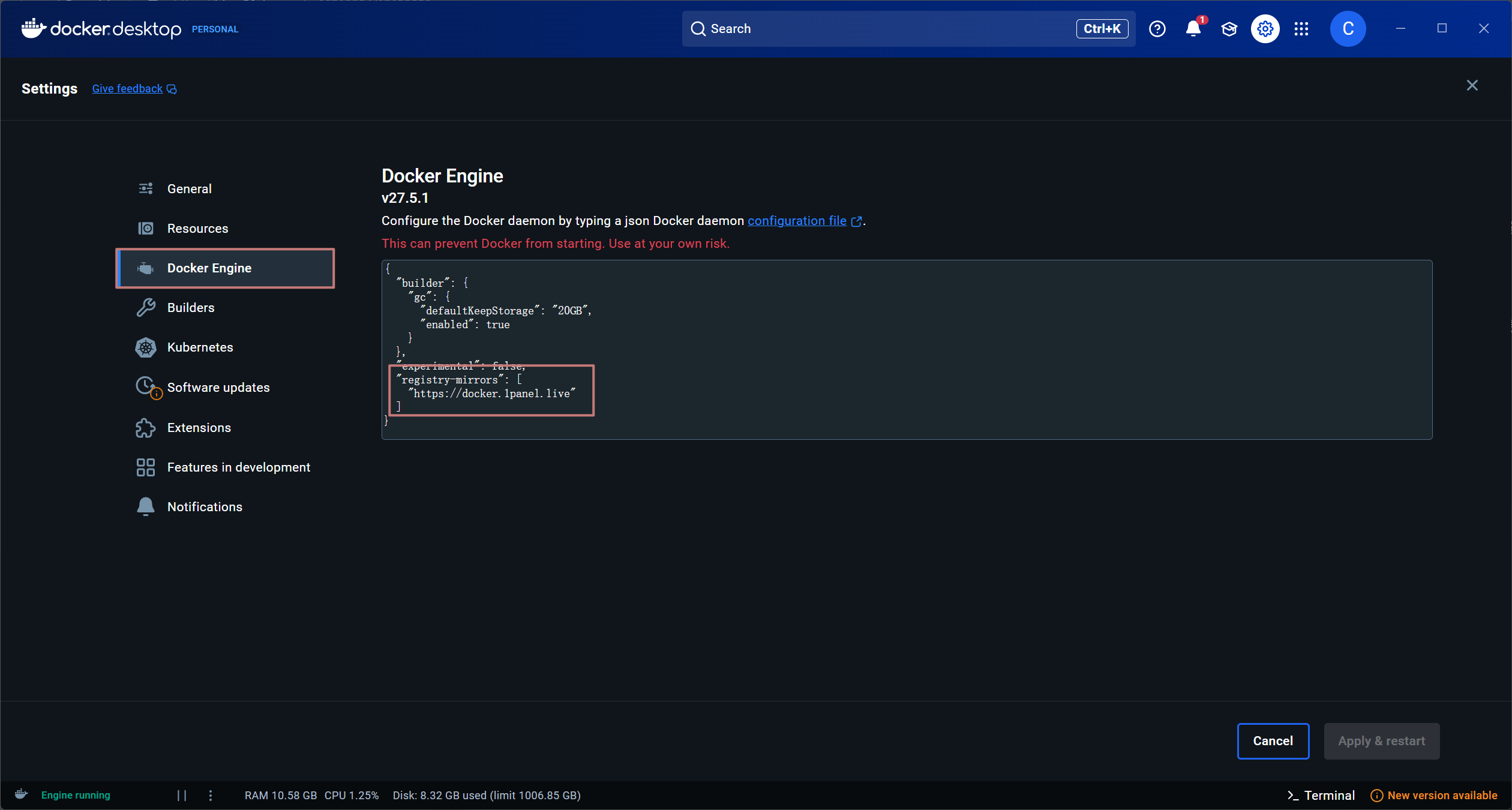Screen dimensions: 1512x810
Task: Open the Resources settings section
Action: pyautogui.click(x=226, y=229)
